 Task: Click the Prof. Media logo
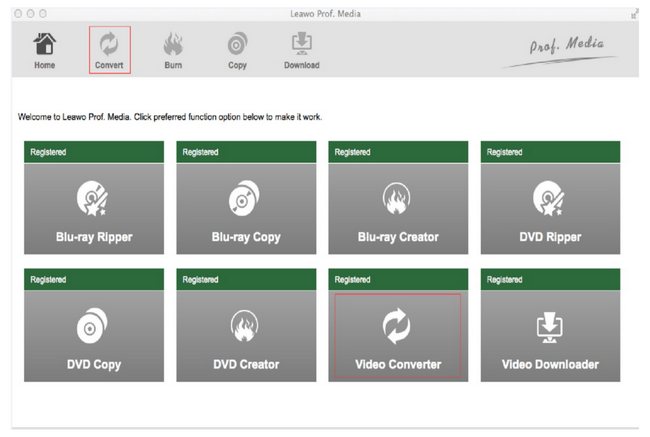(565, 47)
